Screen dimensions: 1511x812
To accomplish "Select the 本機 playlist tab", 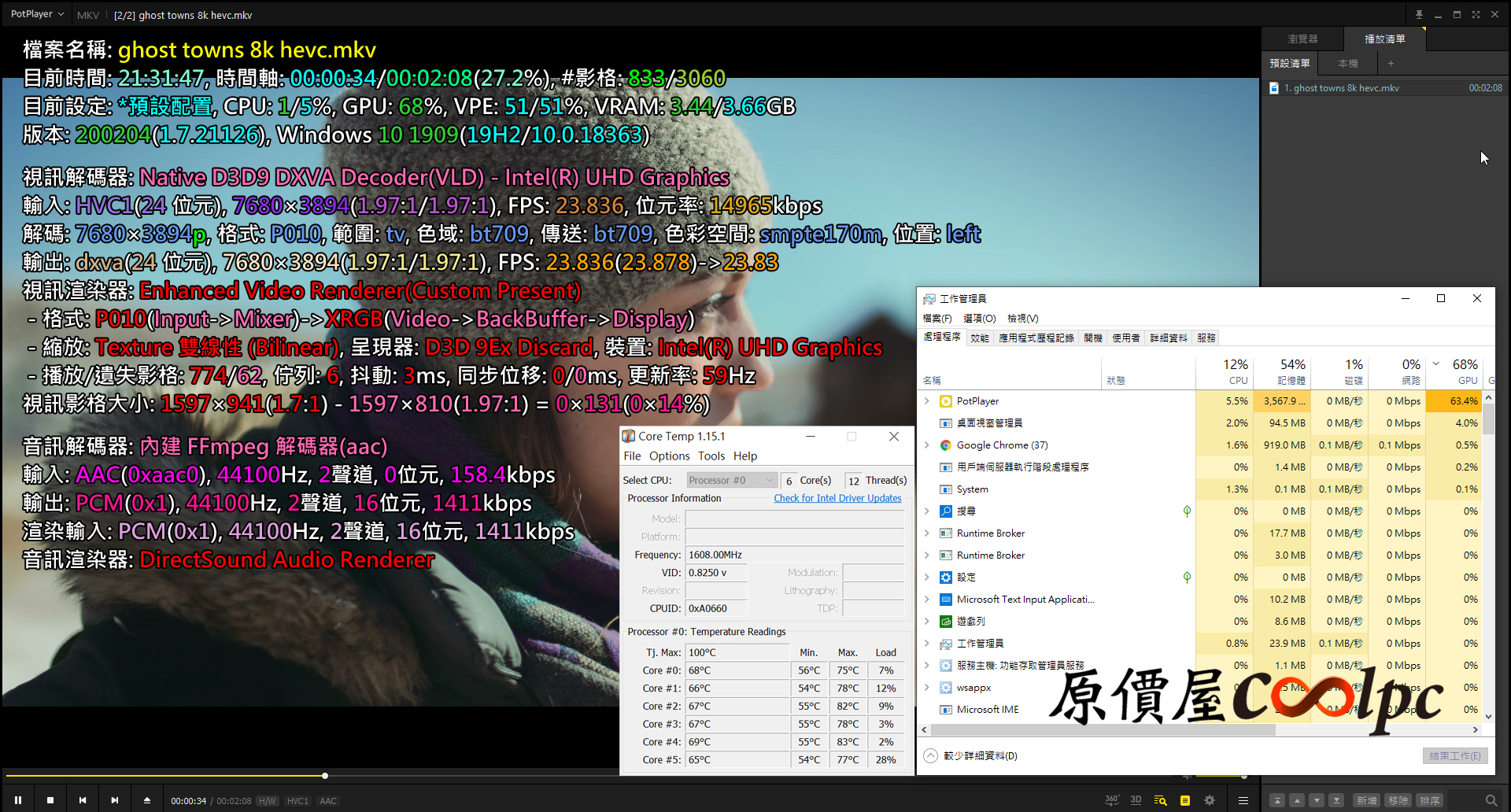I will click(1348, 64).
